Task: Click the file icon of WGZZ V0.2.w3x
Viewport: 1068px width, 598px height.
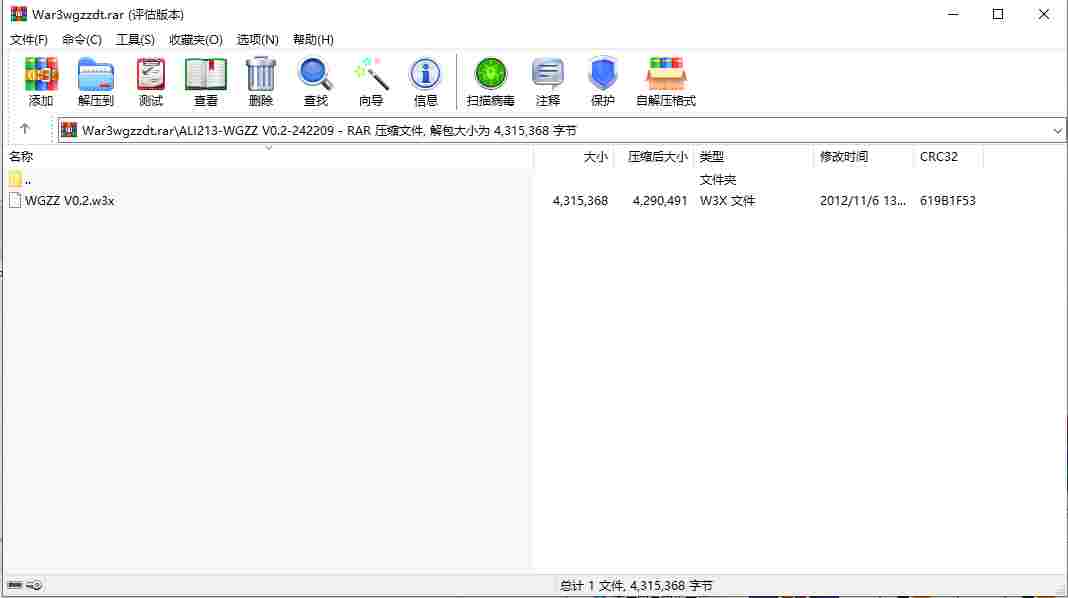Action: [15, 200]
